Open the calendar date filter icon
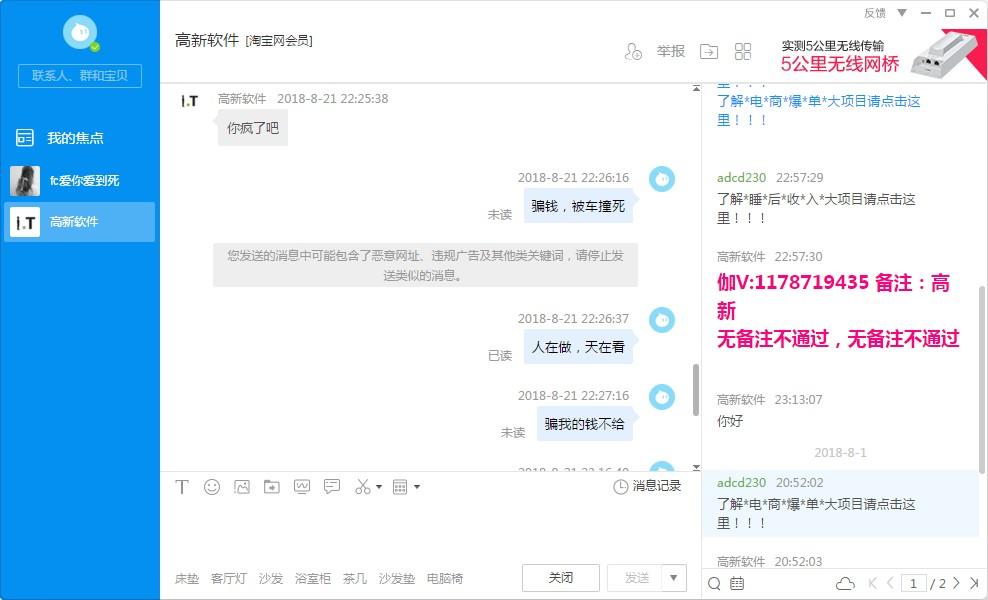 click(x=737, y=583)
